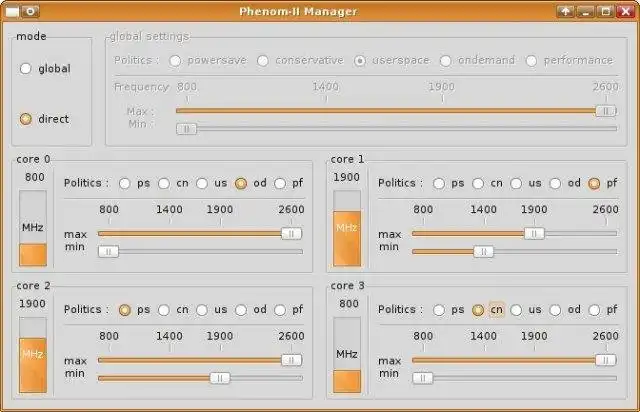Screen dimensions: 640x412
Task: Set core 0 politics to pf
Action: coord(280,184)
